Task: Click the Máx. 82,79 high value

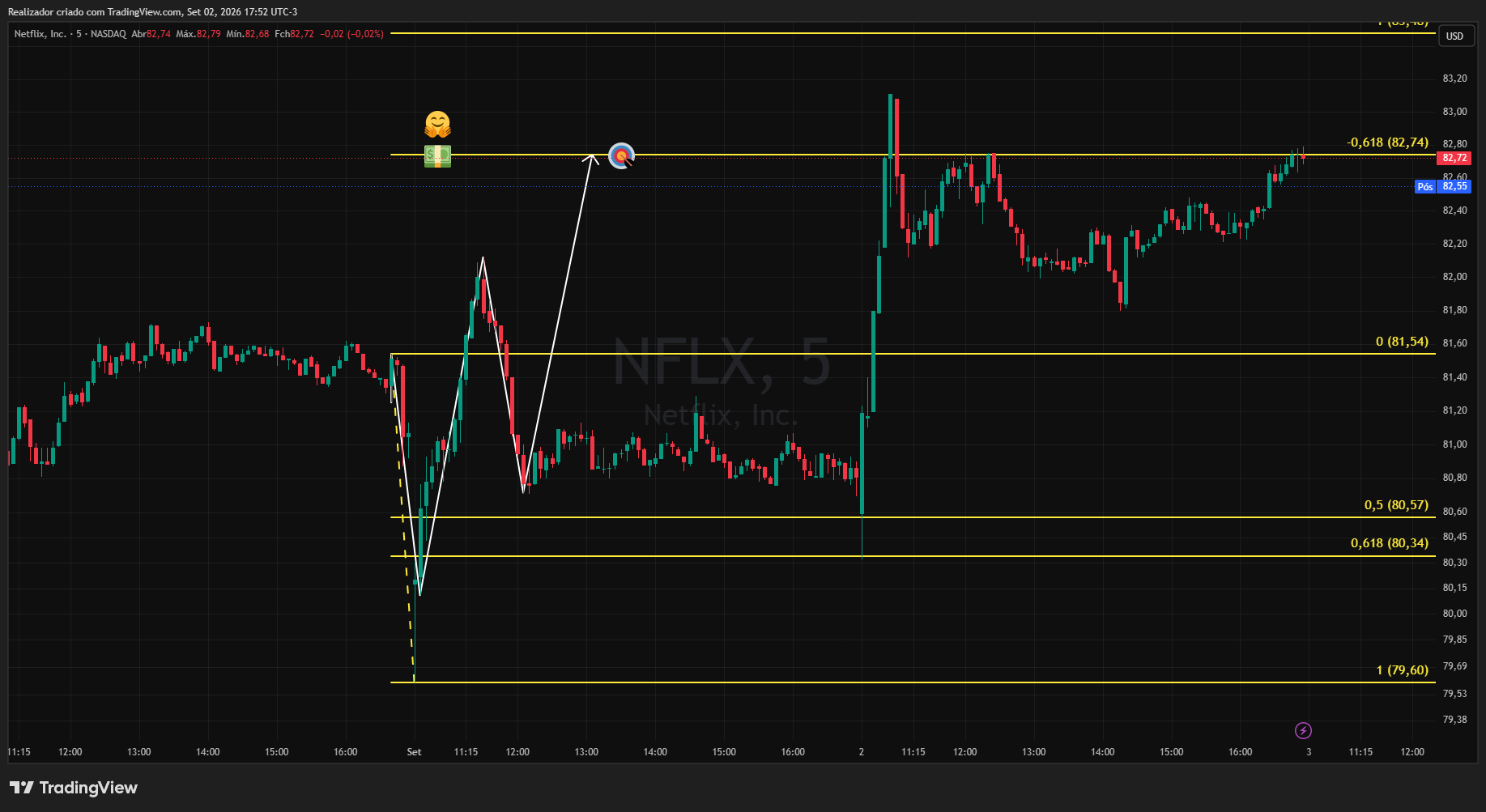Action: [x=198, y=34]
